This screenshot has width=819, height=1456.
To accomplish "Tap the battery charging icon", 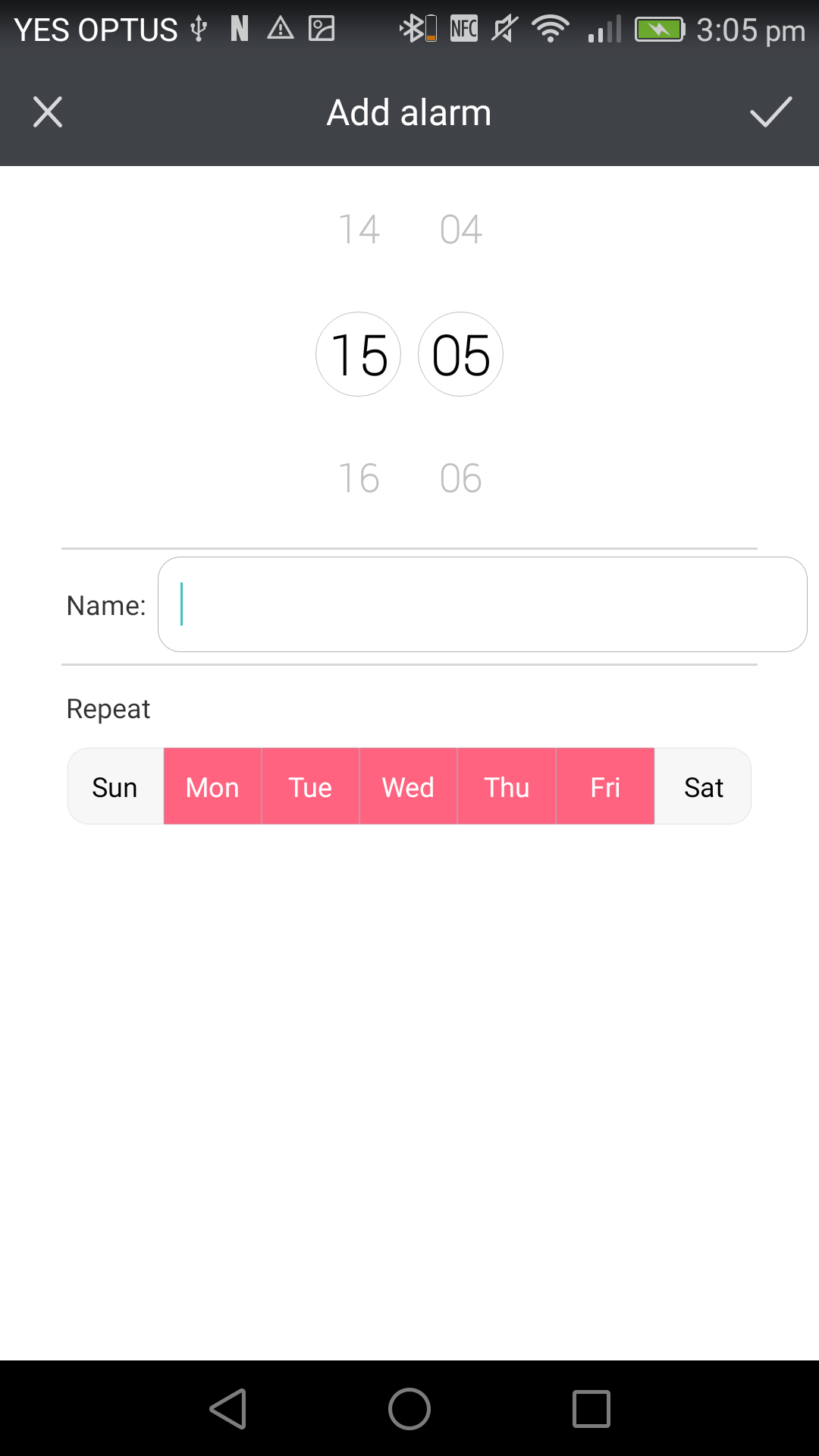I will [659, 30].
